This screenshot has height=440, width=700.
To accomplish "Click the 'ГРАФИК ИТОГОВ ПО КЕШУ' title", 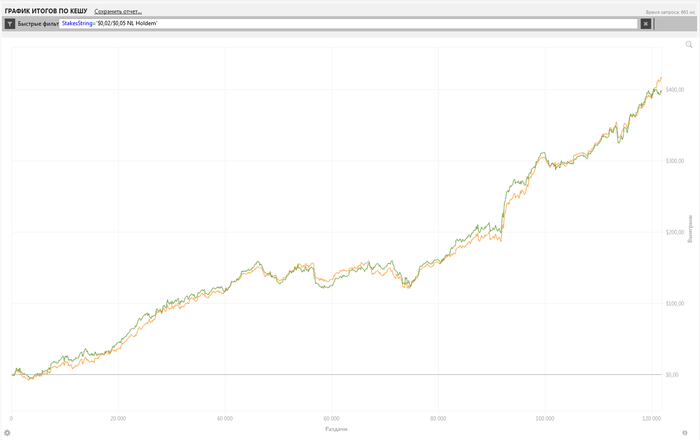I will [46, 11].
